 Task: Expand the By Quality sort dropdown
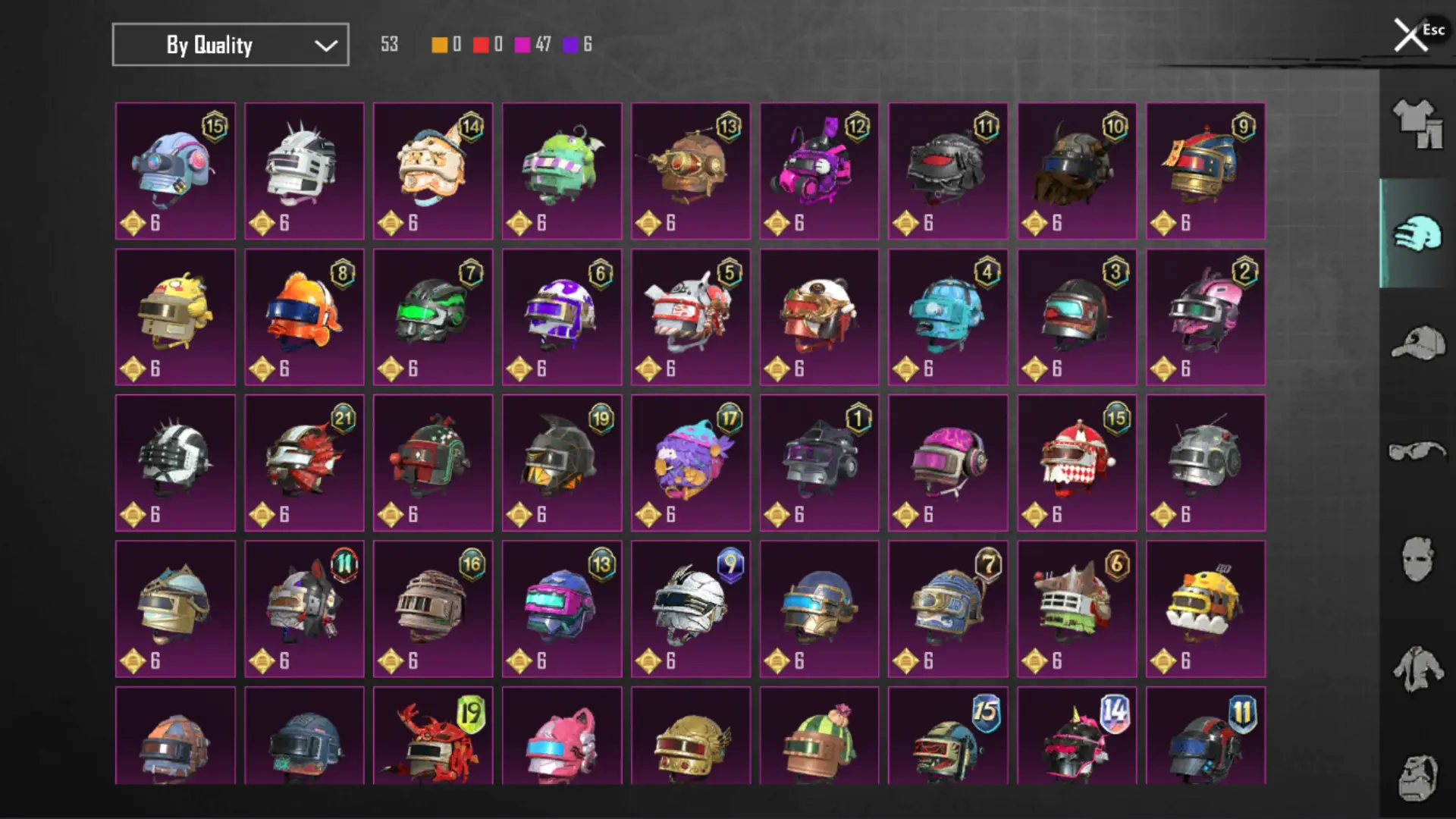coord(231,45)
